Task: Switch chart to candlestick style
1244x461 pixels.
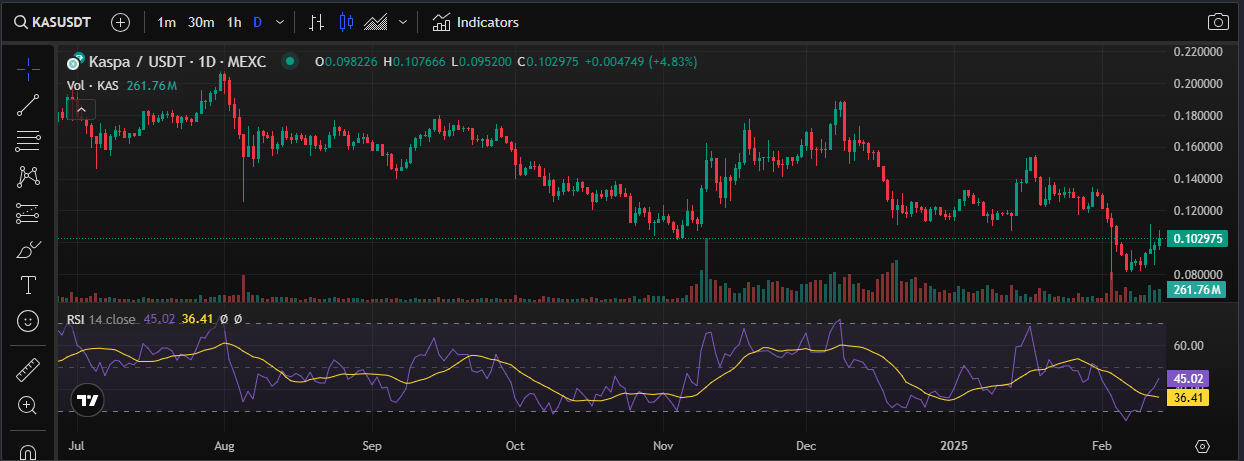Action: (346, 22)
